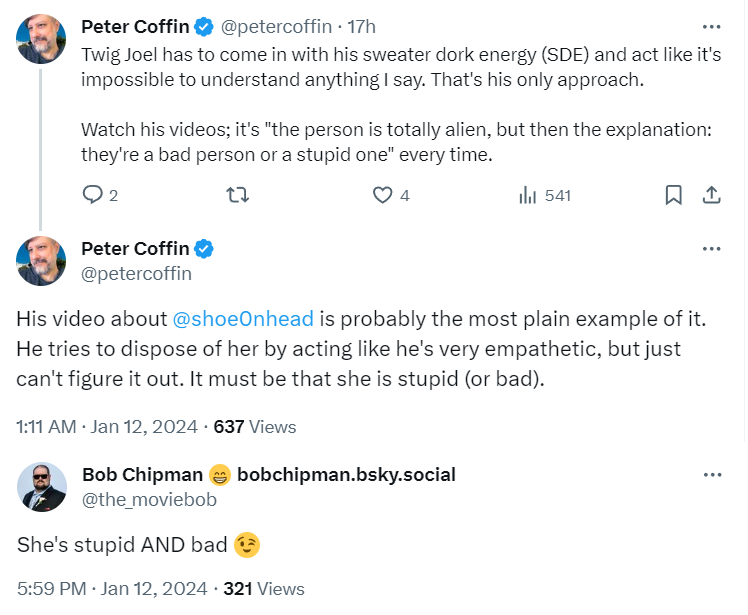Open Bob Chipman's profile picture

[x=41, y=487]
